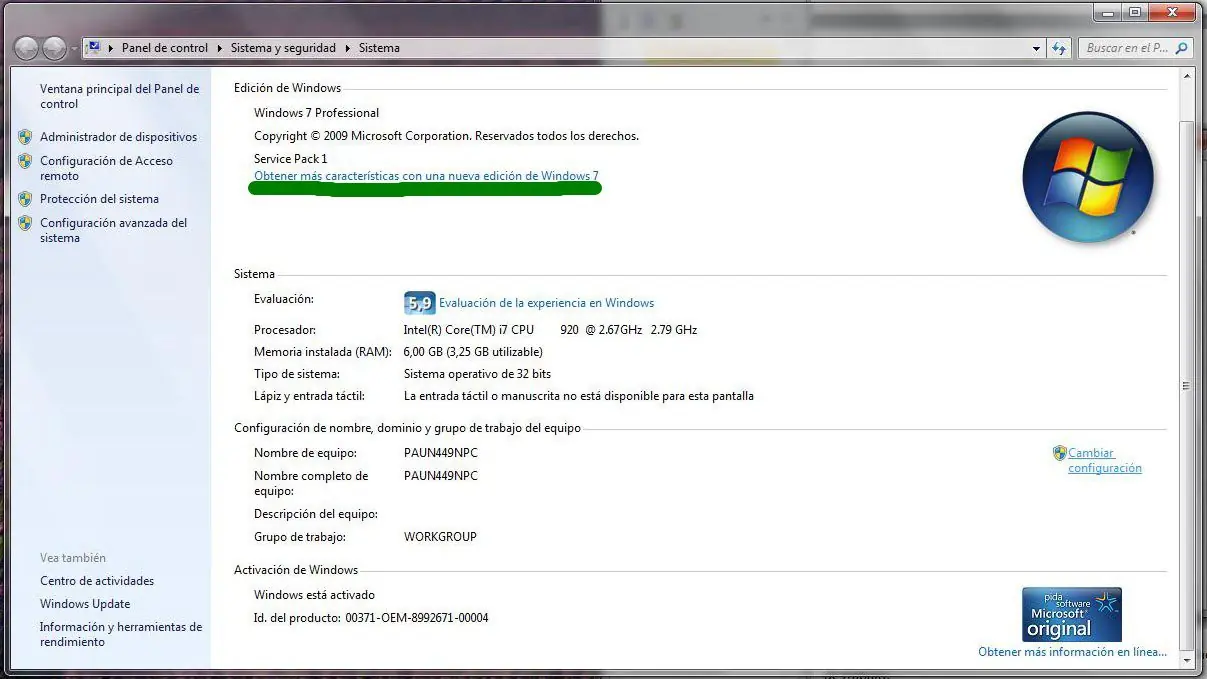Open the Windows Update link
This screenshot has height=679, width=1207.
84,604
